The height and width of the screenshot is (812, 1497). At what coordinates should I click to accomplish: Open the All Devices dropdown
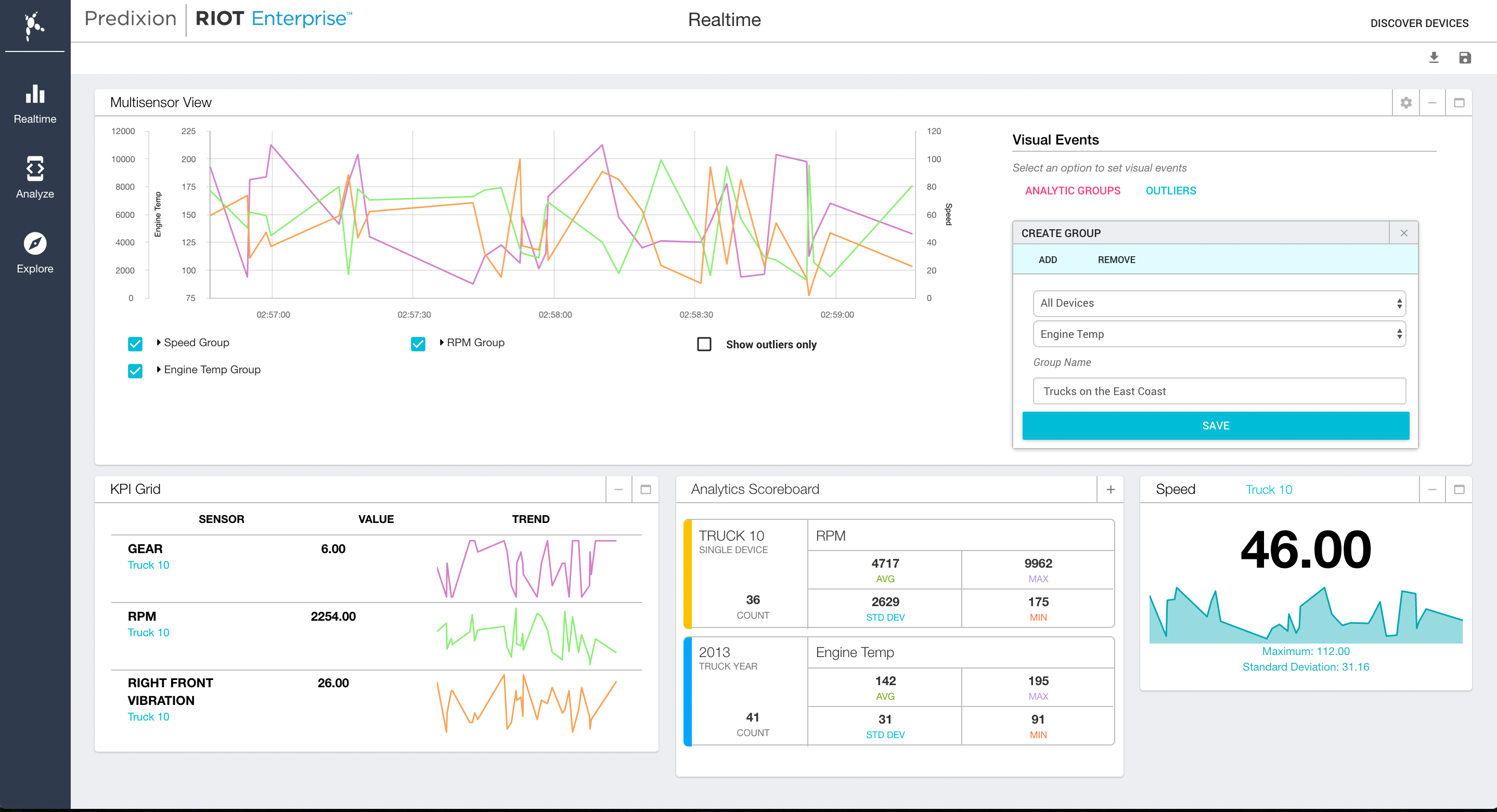coord(1219,303)
